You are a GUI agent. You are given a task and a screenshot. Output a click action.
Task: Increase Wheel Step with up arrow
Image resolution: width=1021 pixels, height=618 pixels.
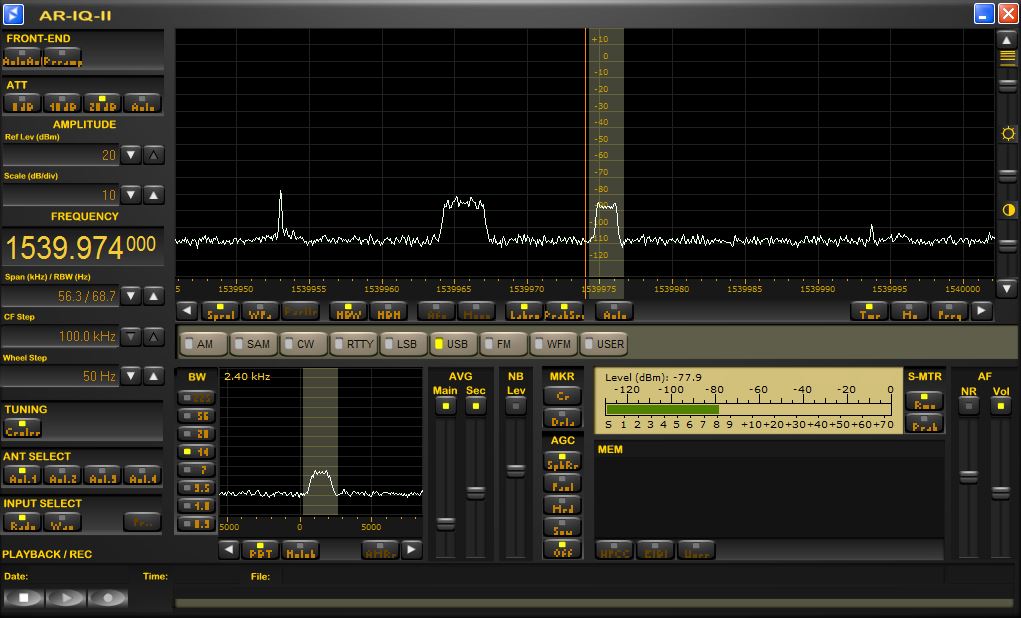point(154,376)
